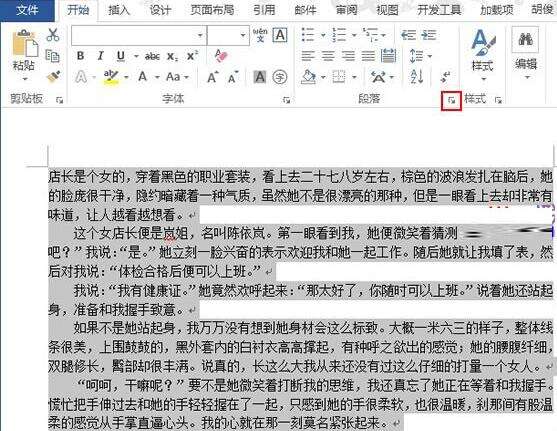Open the 文件 menu

(x=27, y=10)
